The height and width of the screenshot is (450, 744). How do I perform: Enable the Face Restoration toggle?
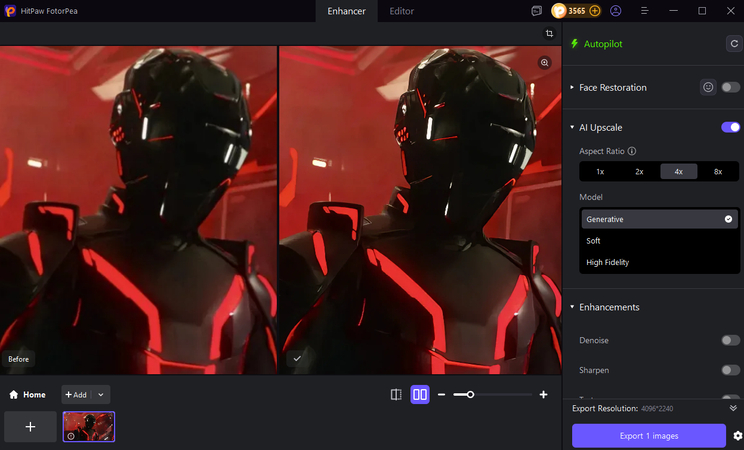point(730,87)
